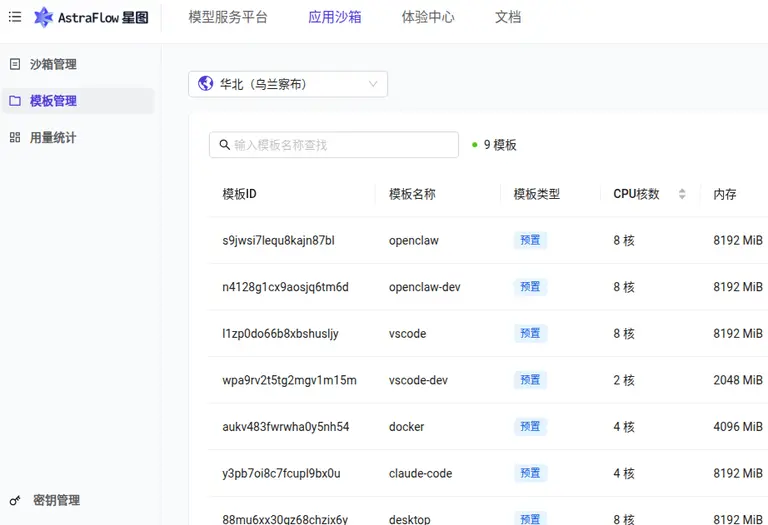Click 预置 tag in claude-code row
The image size is (768, 525).
point(530,473)
